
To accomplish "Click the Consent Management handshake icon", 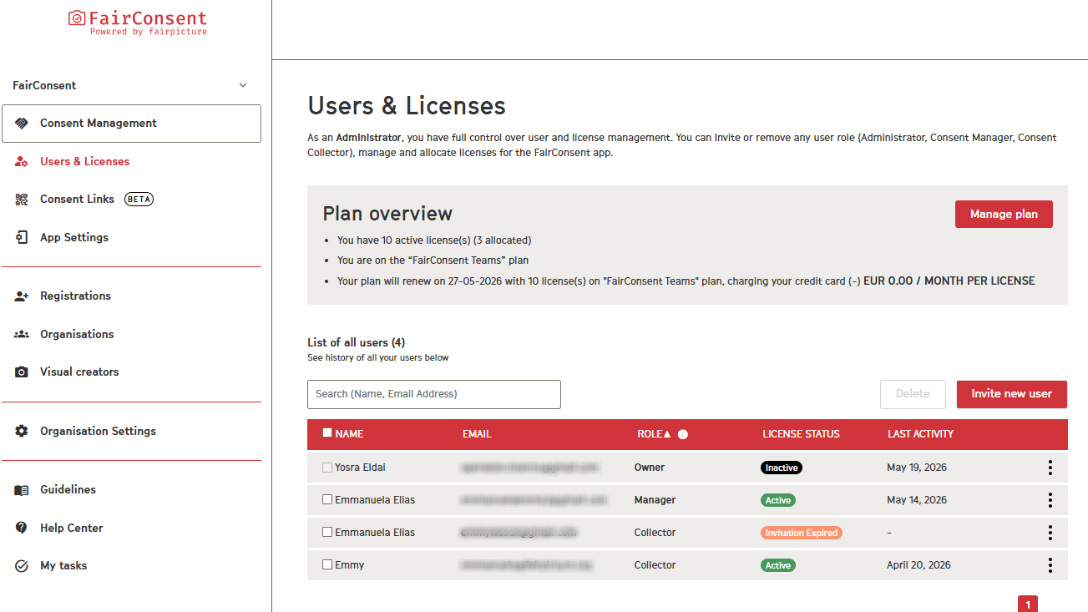I will pyautogui.click(x=22, y=123).
